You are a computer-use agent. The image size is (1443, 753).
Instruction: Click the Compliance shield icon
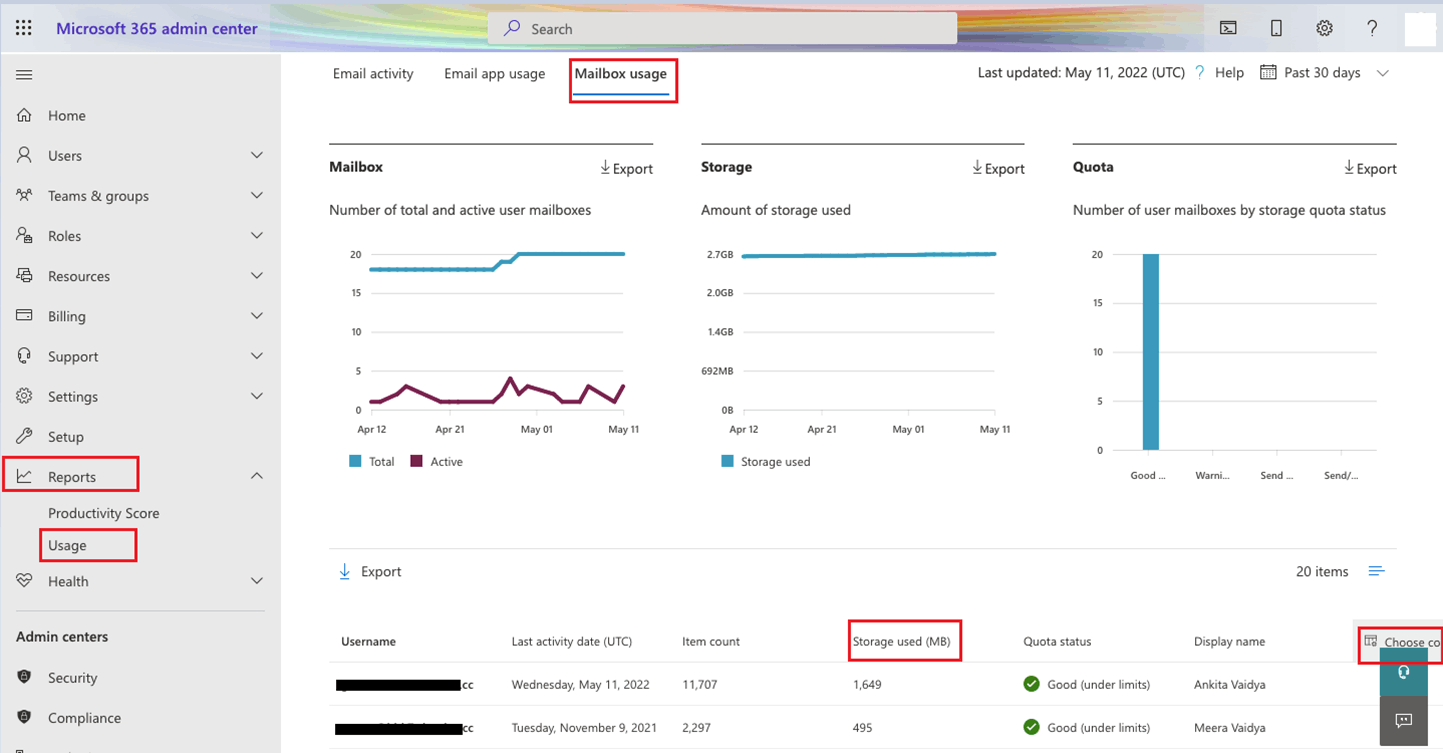click(25, 717)
